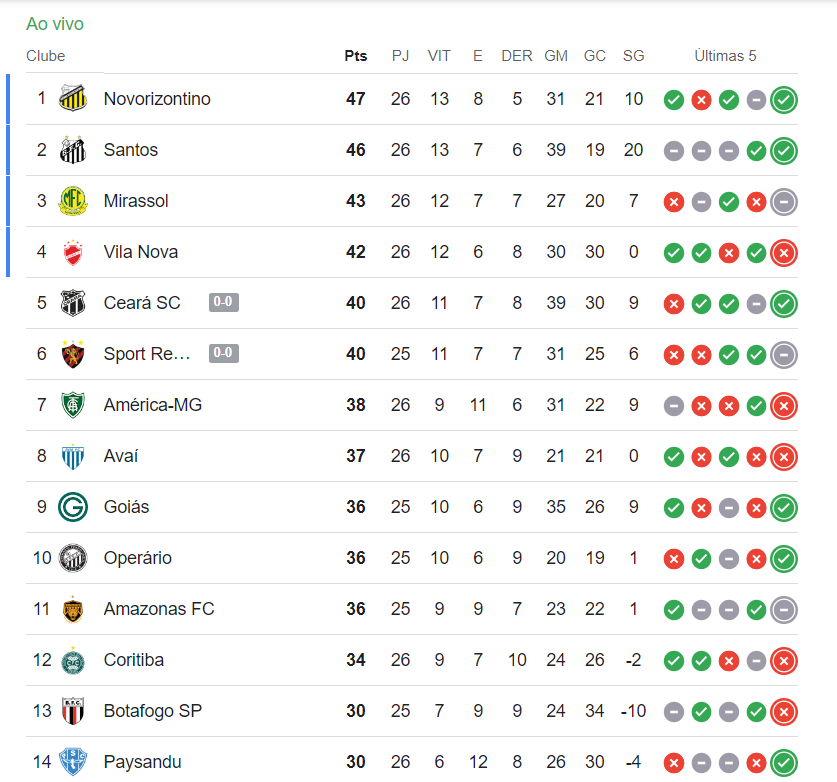Click Vila Nova's latest result loss icon
This screenshot has height=782, width=837.
784,252
